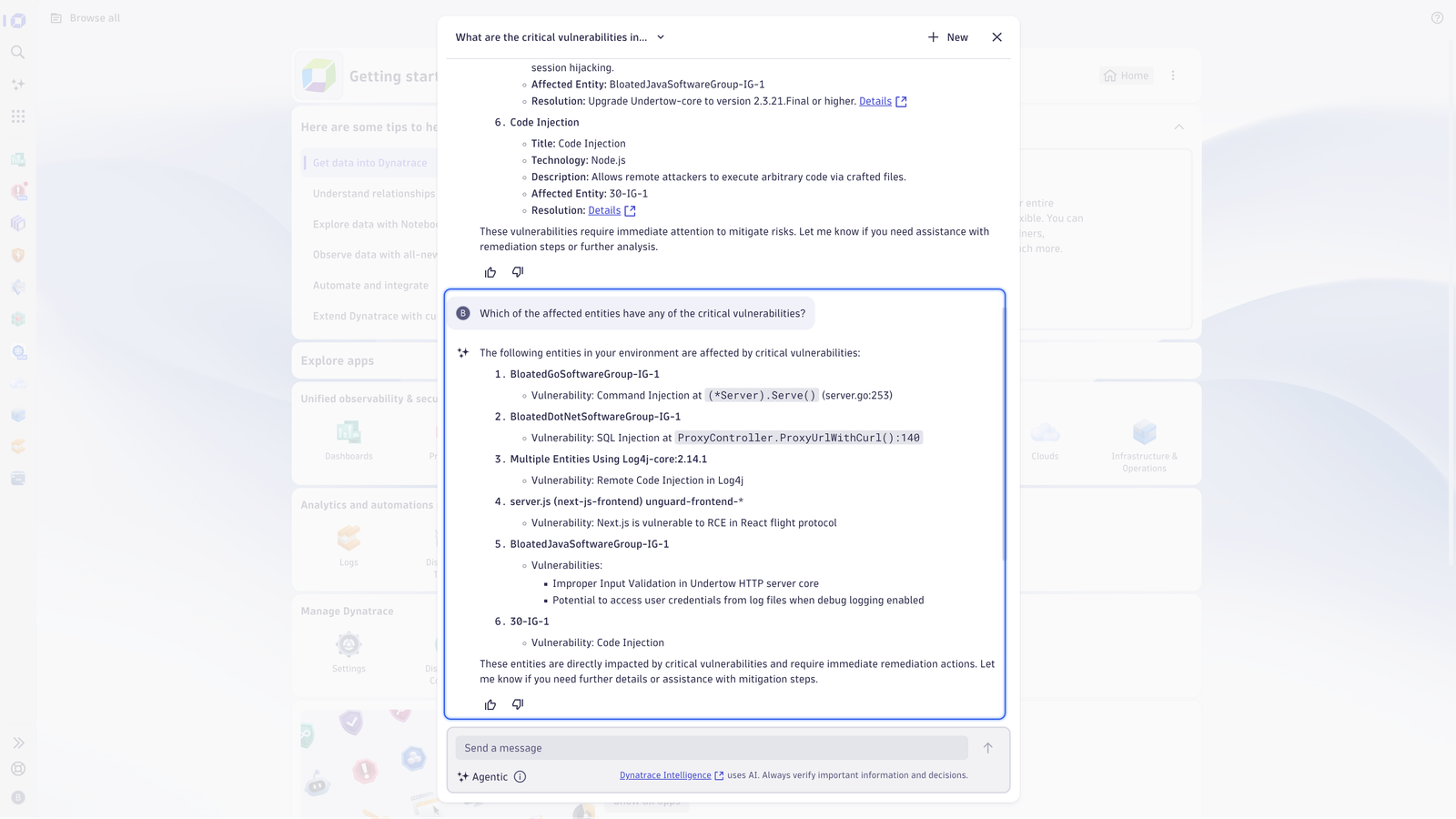Select Get data into Dynatrace tip
The width and height of the screenshot is (1456, 819).
point(369,163)
